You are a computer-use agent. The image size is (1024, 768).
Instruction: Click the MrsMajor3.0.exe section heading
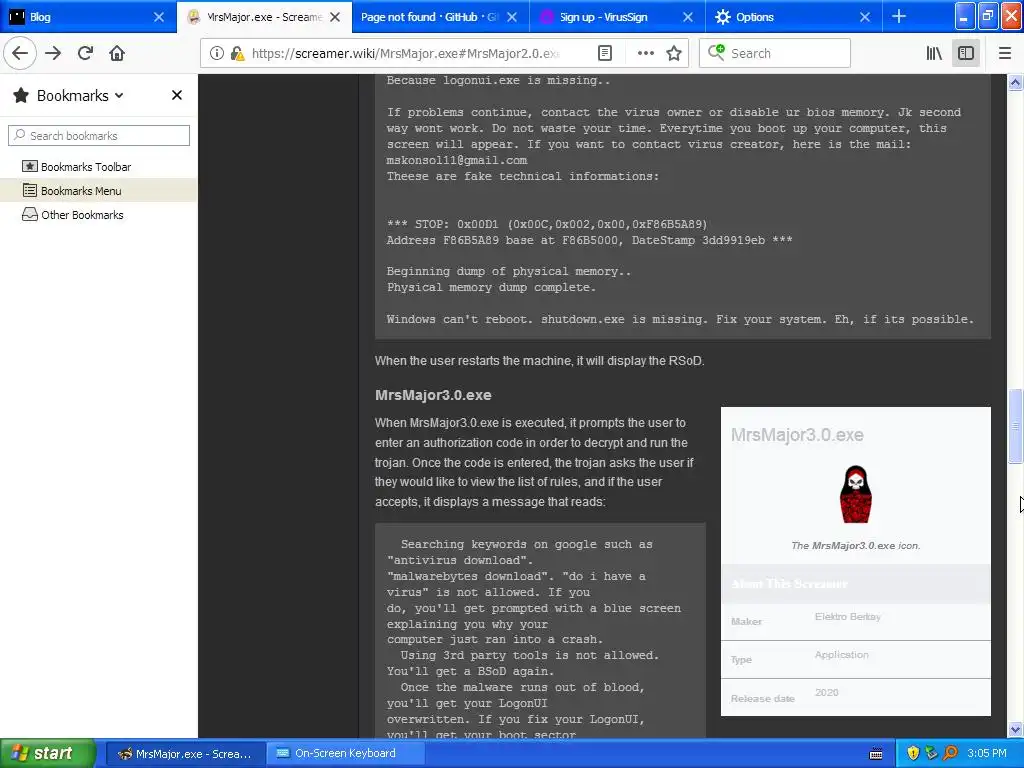[x=433, y=395]
